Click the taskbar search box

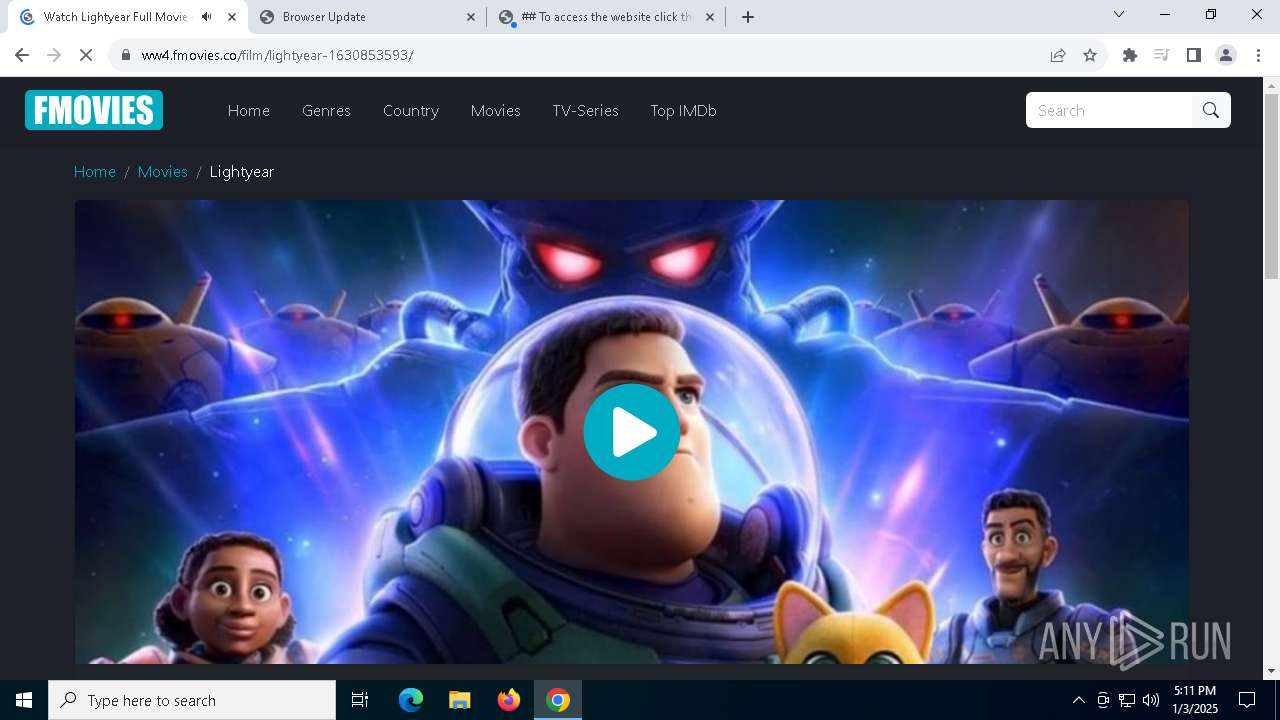(192, 700)
